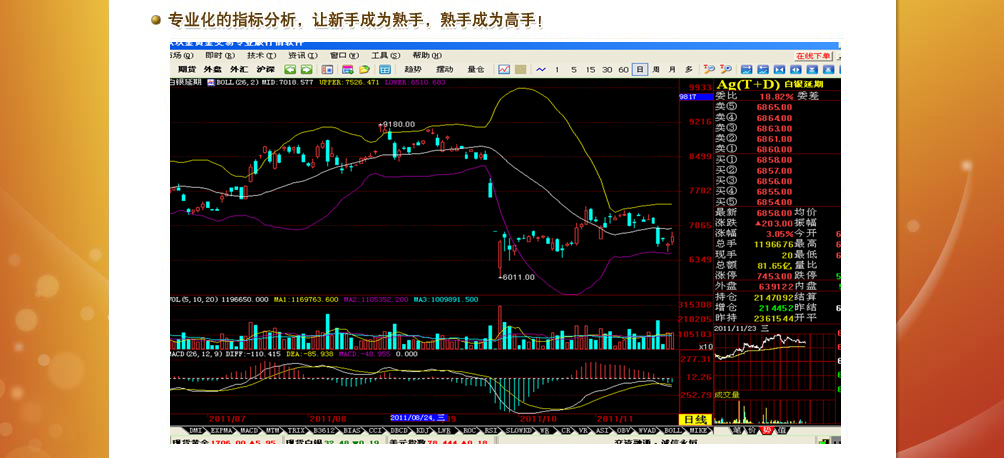Click the tan square toolbar icon

[x=520, y=69]
